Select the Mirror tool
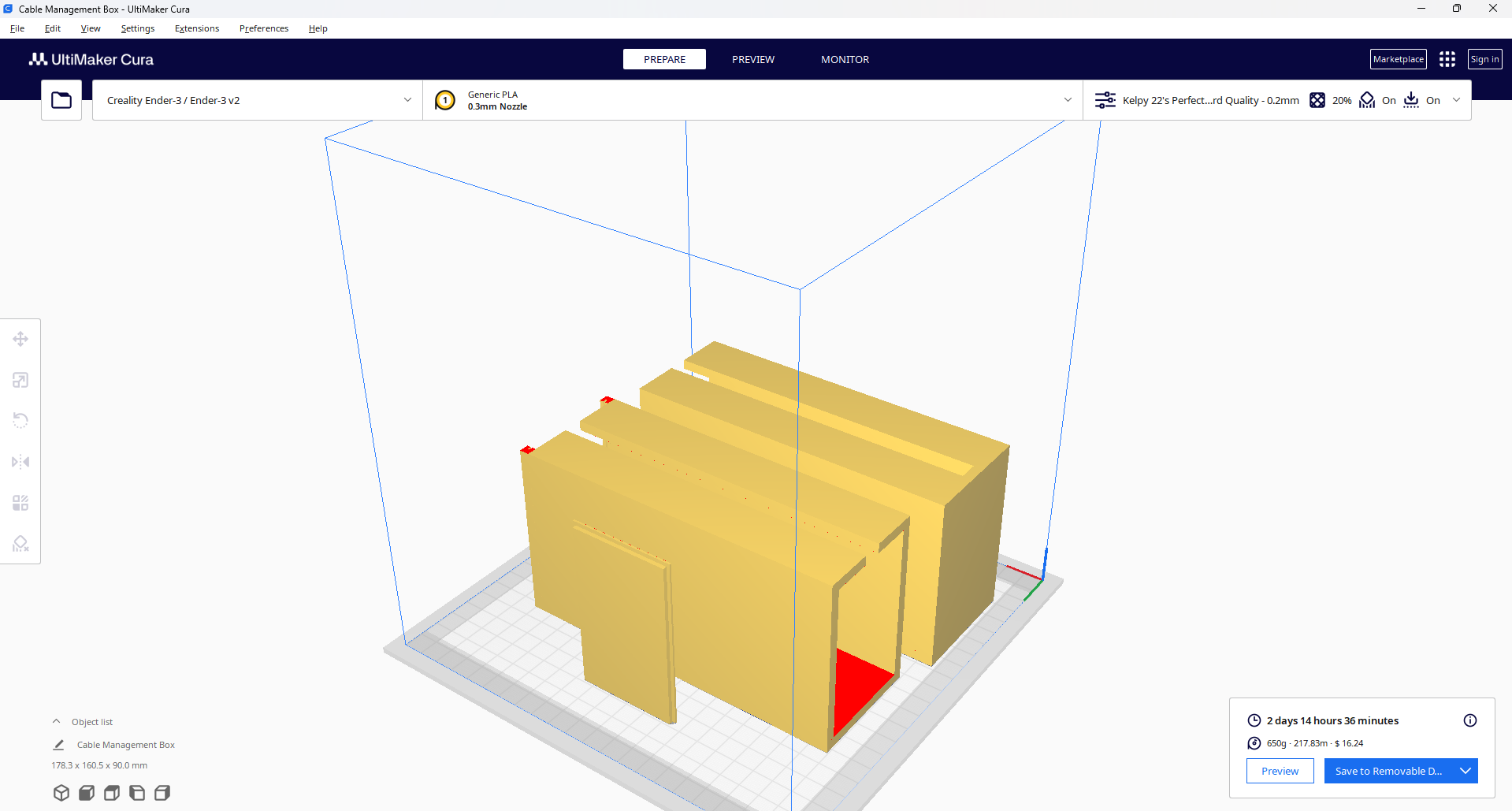Screen dimensions: 1512x811 click(20, 462)
